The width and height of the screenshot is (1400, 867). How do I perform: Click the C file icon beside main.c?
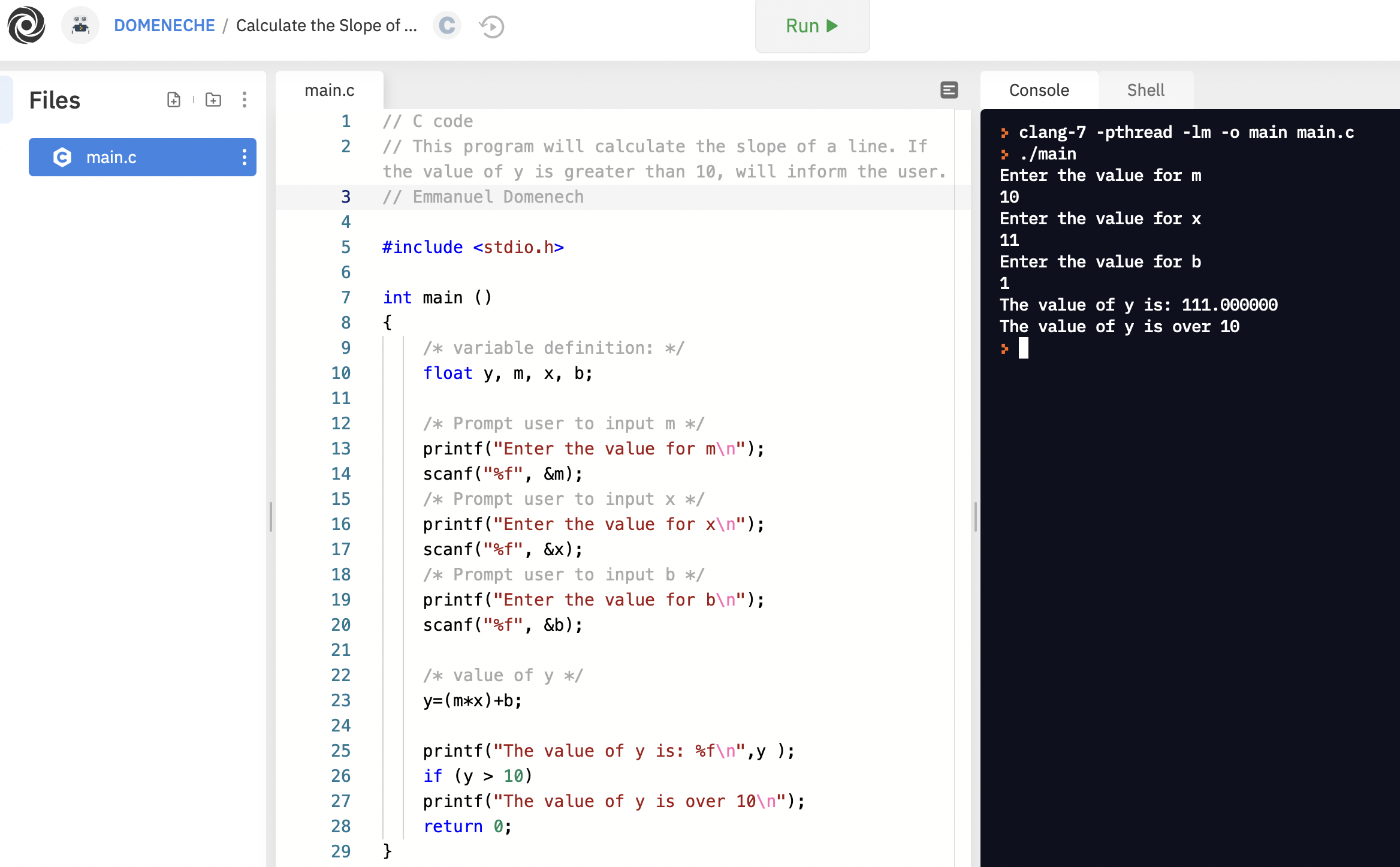62,157
